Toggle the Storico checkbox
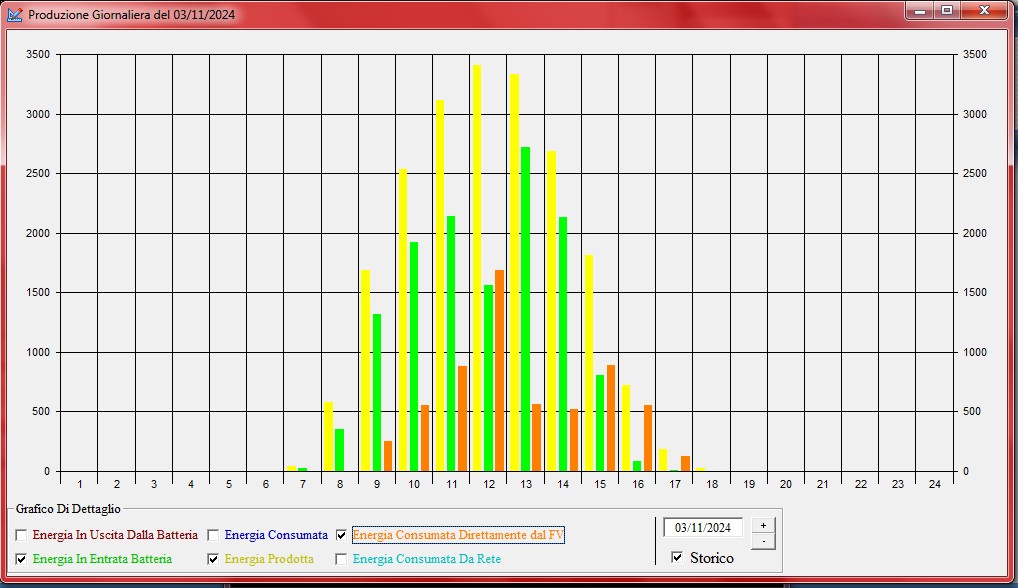 677,557
